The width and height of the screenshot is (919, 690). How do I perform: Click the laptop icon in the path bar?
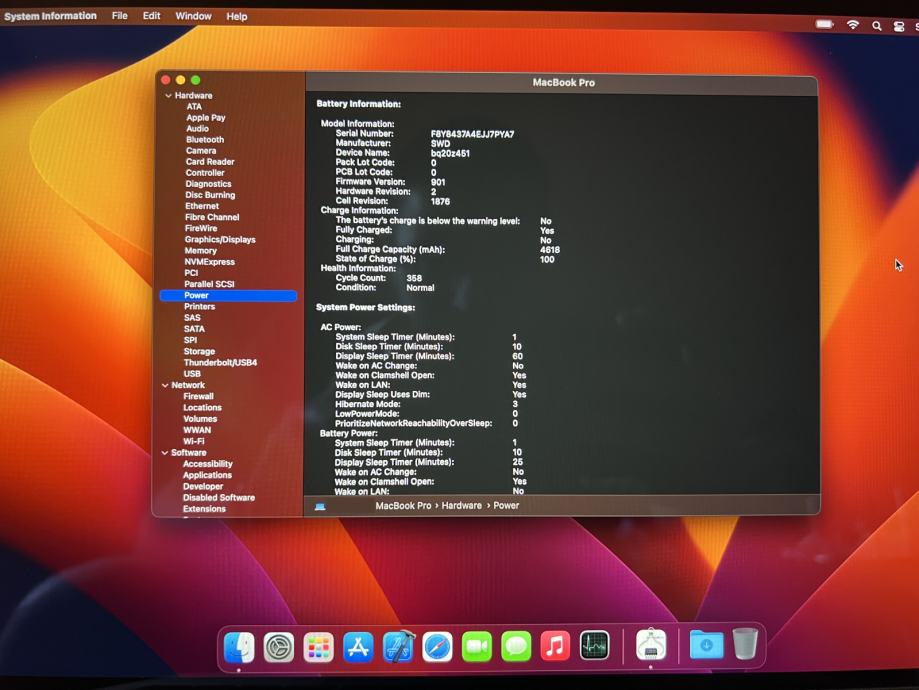click(x=320, y=507)
